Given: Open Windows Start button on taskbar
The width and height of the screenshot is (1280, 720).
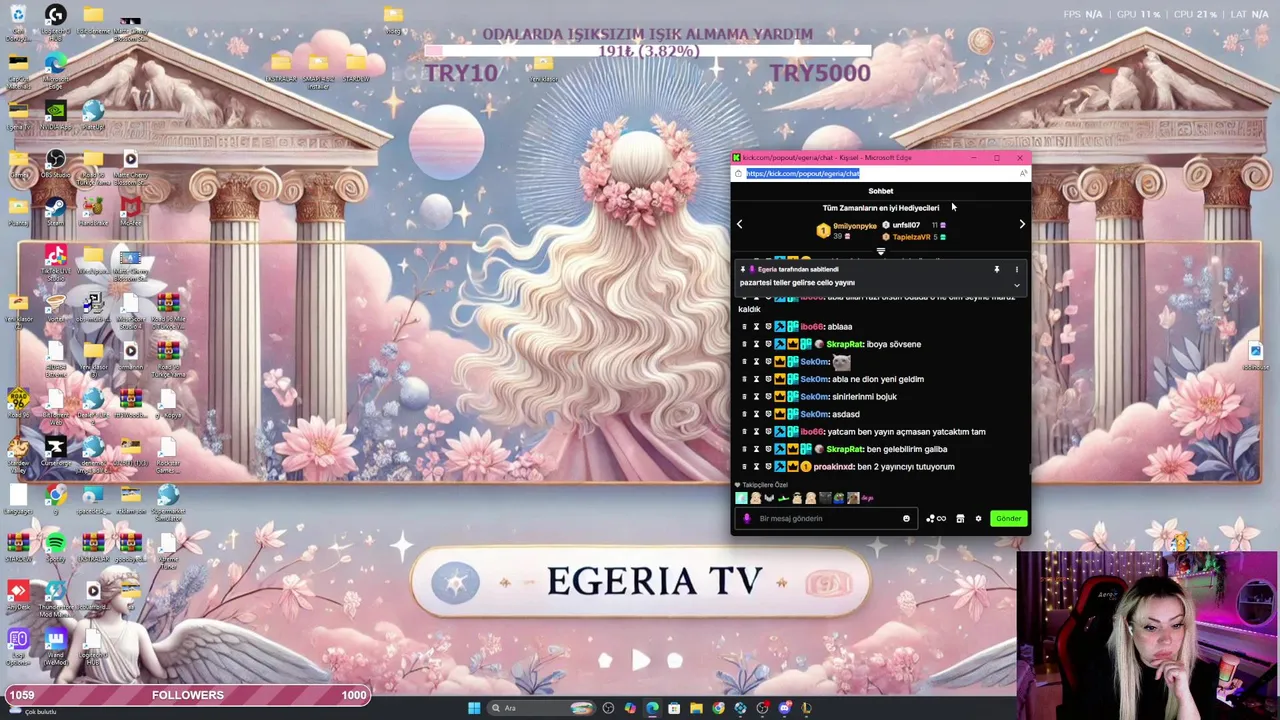Looking at the screenshot, I should 474,708.
